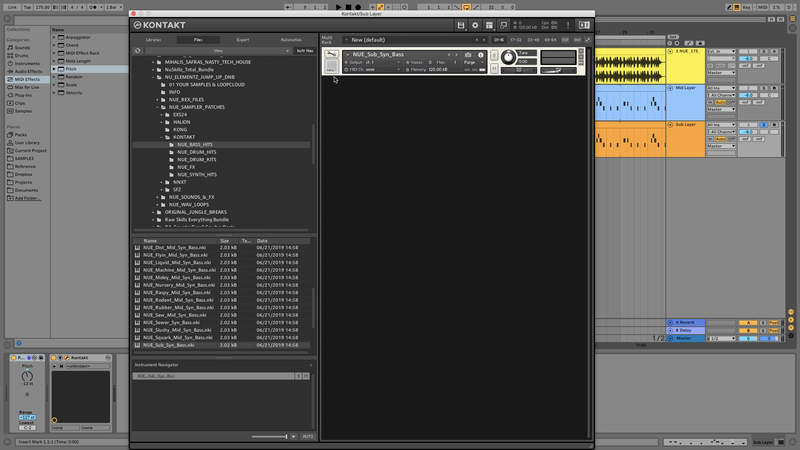Click the KSP button in the Multi Rack header
This screenshot has width=800, height=450.
coord(565,40)
